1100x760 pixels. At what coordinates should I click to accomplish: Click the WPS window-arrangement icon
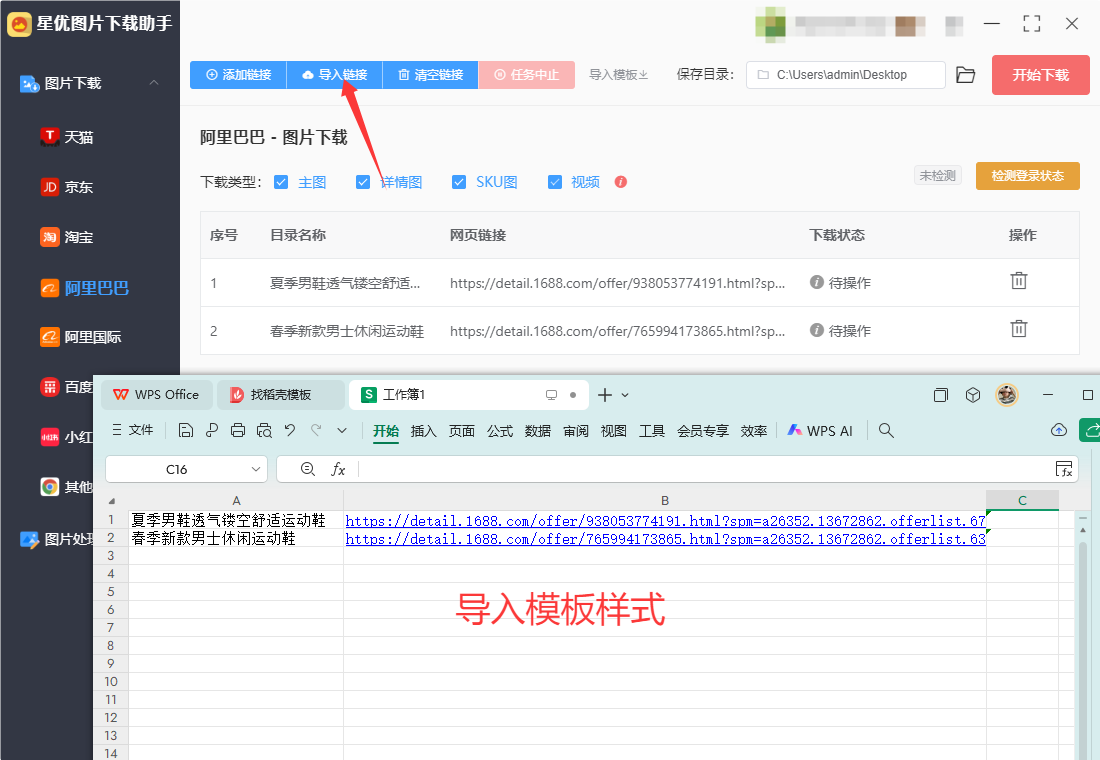click(941, 395)
